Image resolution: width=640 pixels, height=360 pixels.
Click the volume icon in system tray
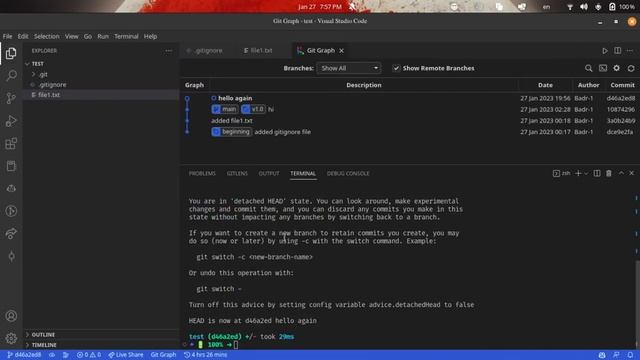[584, 7]
